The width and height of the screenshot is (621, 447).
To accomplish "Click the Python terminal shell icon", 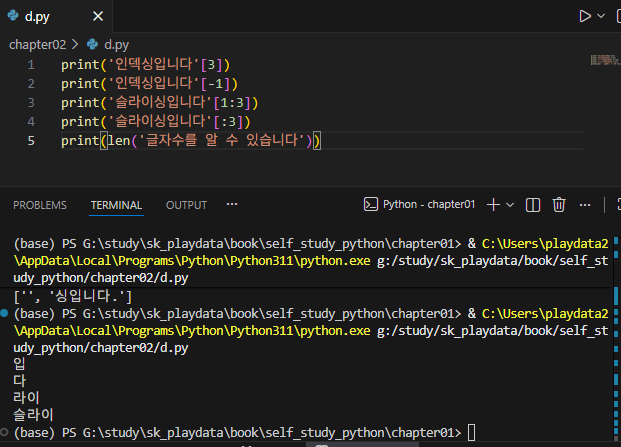I will click(371, 204).
